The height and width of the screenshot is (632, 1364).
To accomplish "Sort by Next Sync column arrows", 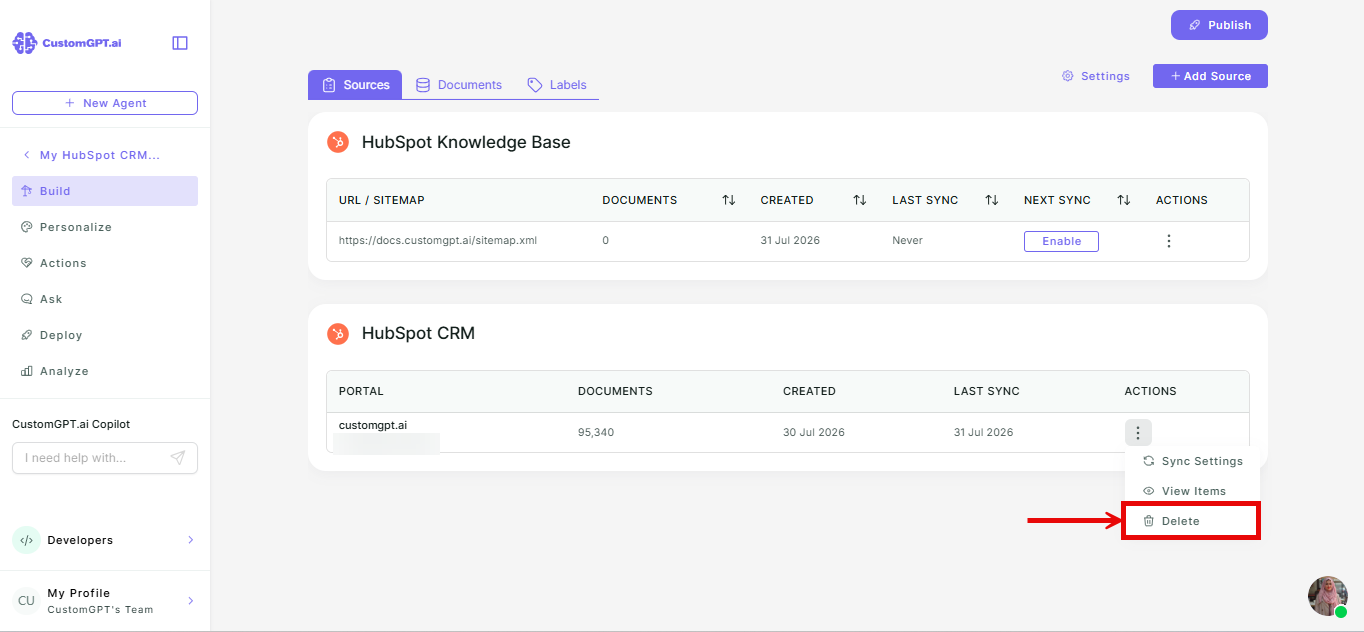I will click(x=1124, y=200).
